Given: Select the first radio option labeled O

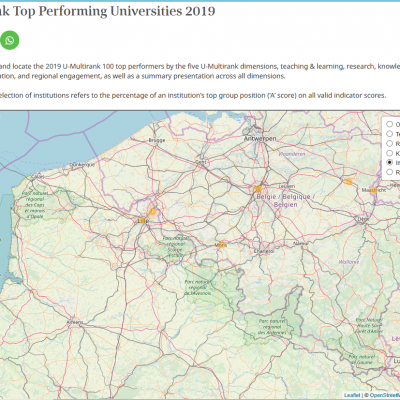Looking at the screenshot, I should click(x=389, y=124).
